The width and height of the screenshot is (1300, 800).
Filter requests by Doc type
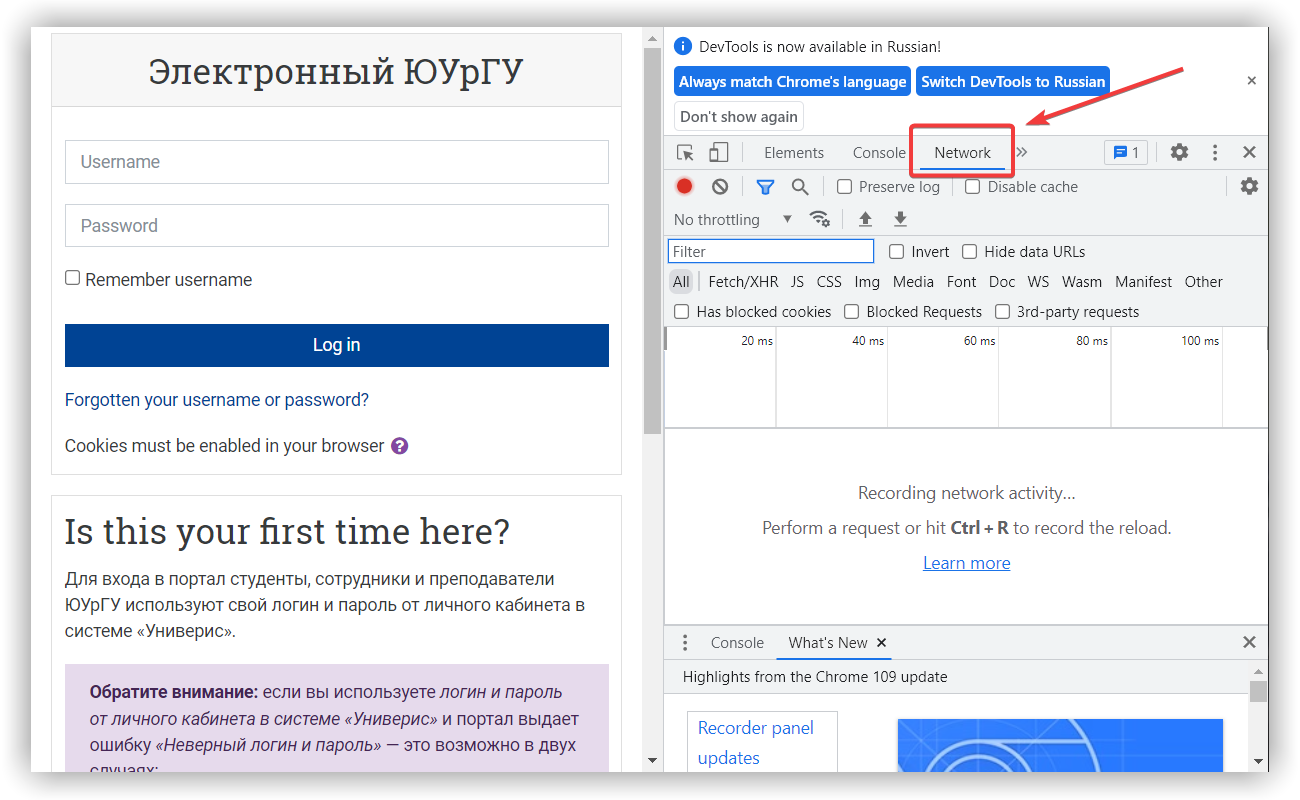[x=1002, y=281]
